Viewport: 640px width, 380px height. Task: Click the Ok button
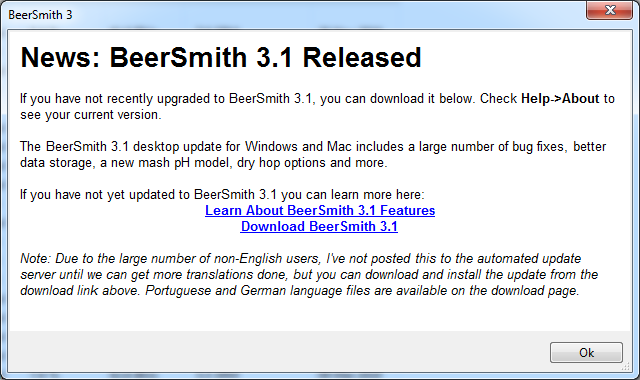[586, 352]
